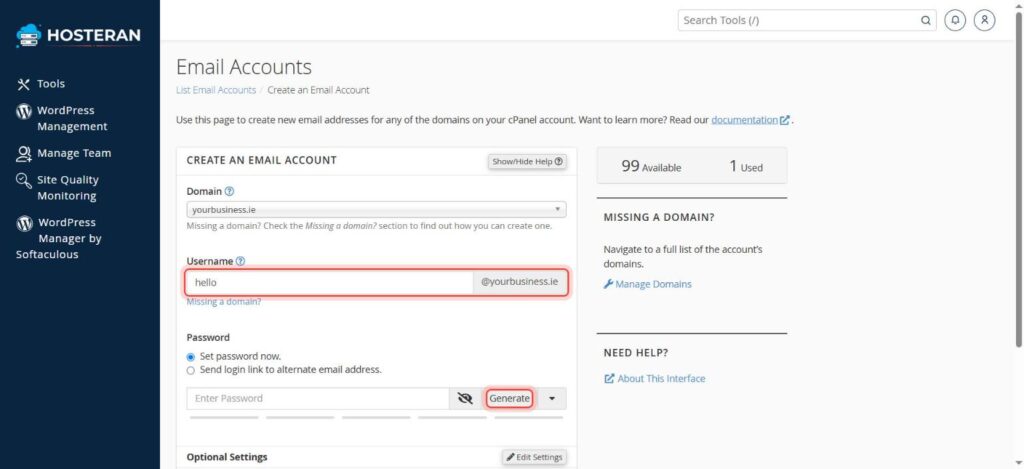Click the Domain help question icon
1024x469 pixels.
229,192
